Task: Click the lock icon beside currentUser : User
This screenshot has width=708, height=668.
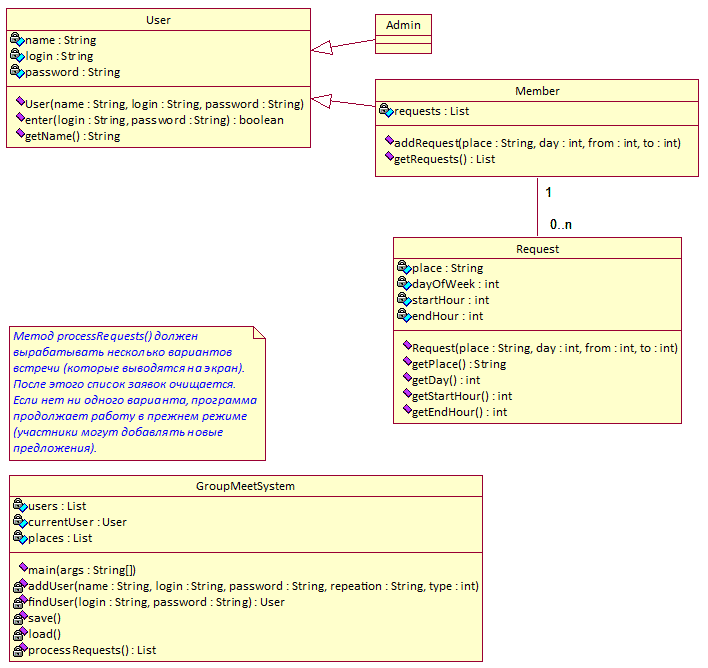Action: [20, 521]
